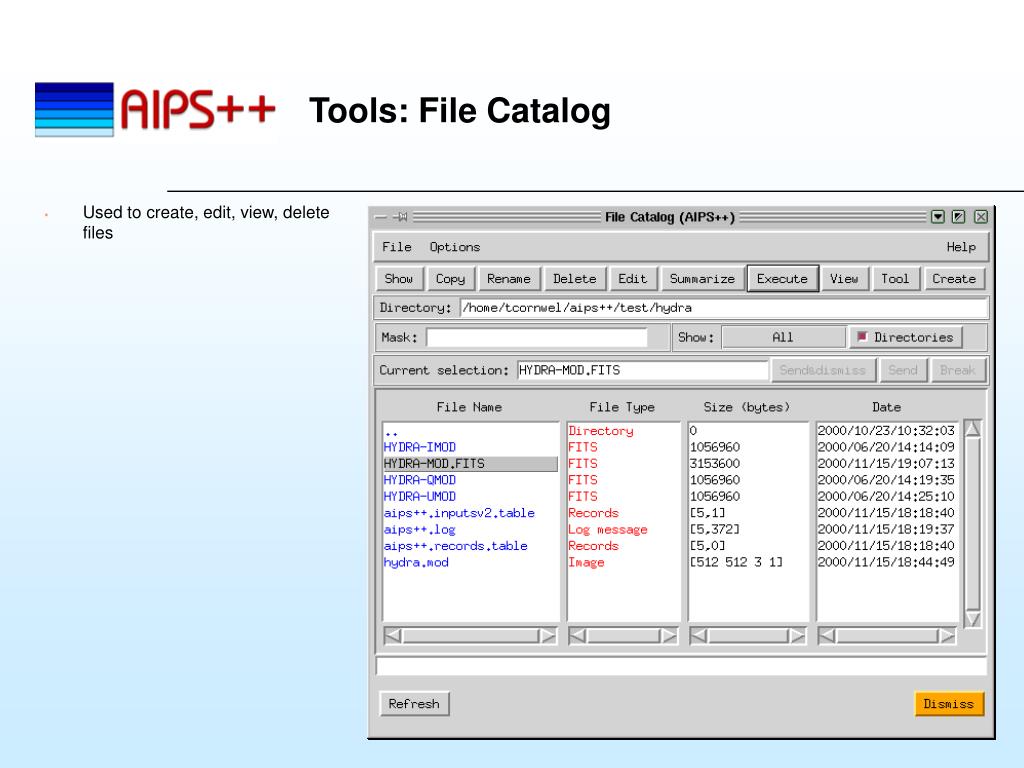Select HYDRA-IMOD in the file list

coord(470,447)
